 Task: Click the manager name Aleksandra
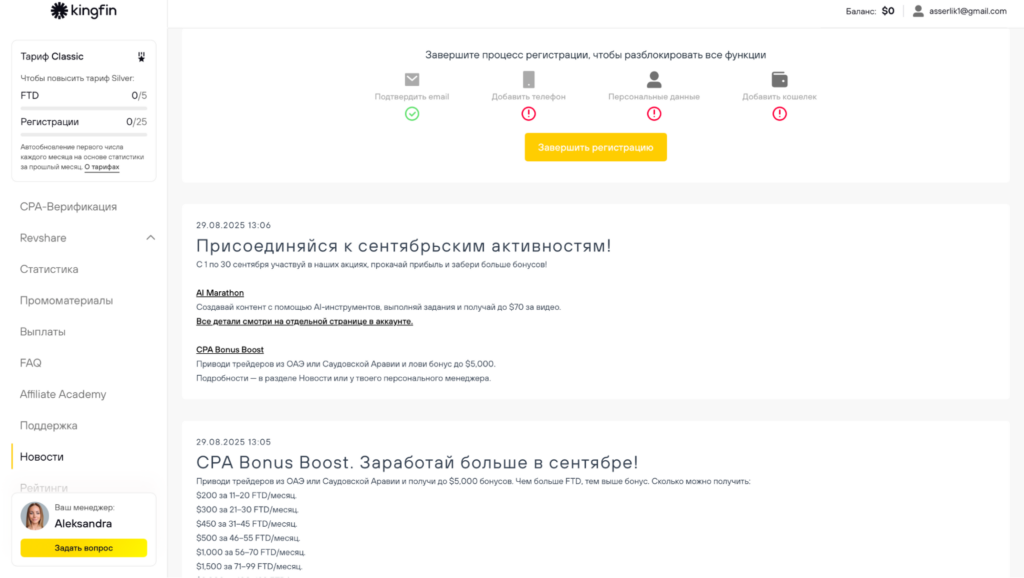tap(83, 524)
